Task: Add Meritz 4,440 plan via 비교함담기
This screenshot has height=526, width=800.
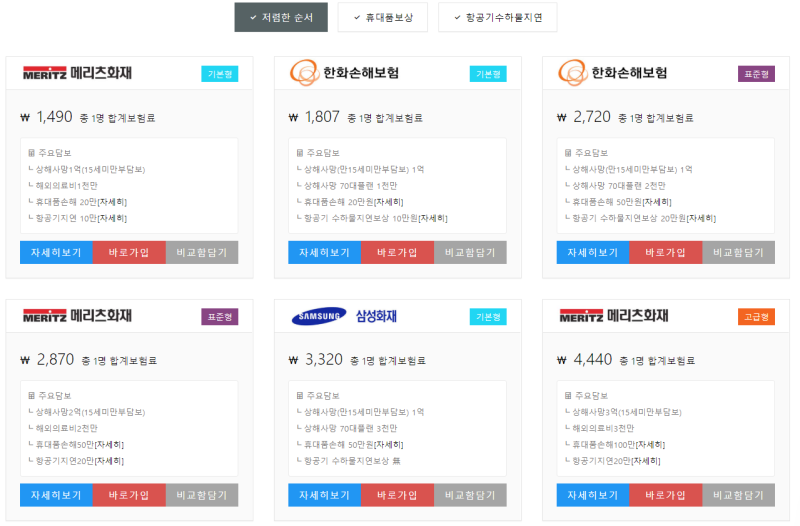Action: (739, 495)
